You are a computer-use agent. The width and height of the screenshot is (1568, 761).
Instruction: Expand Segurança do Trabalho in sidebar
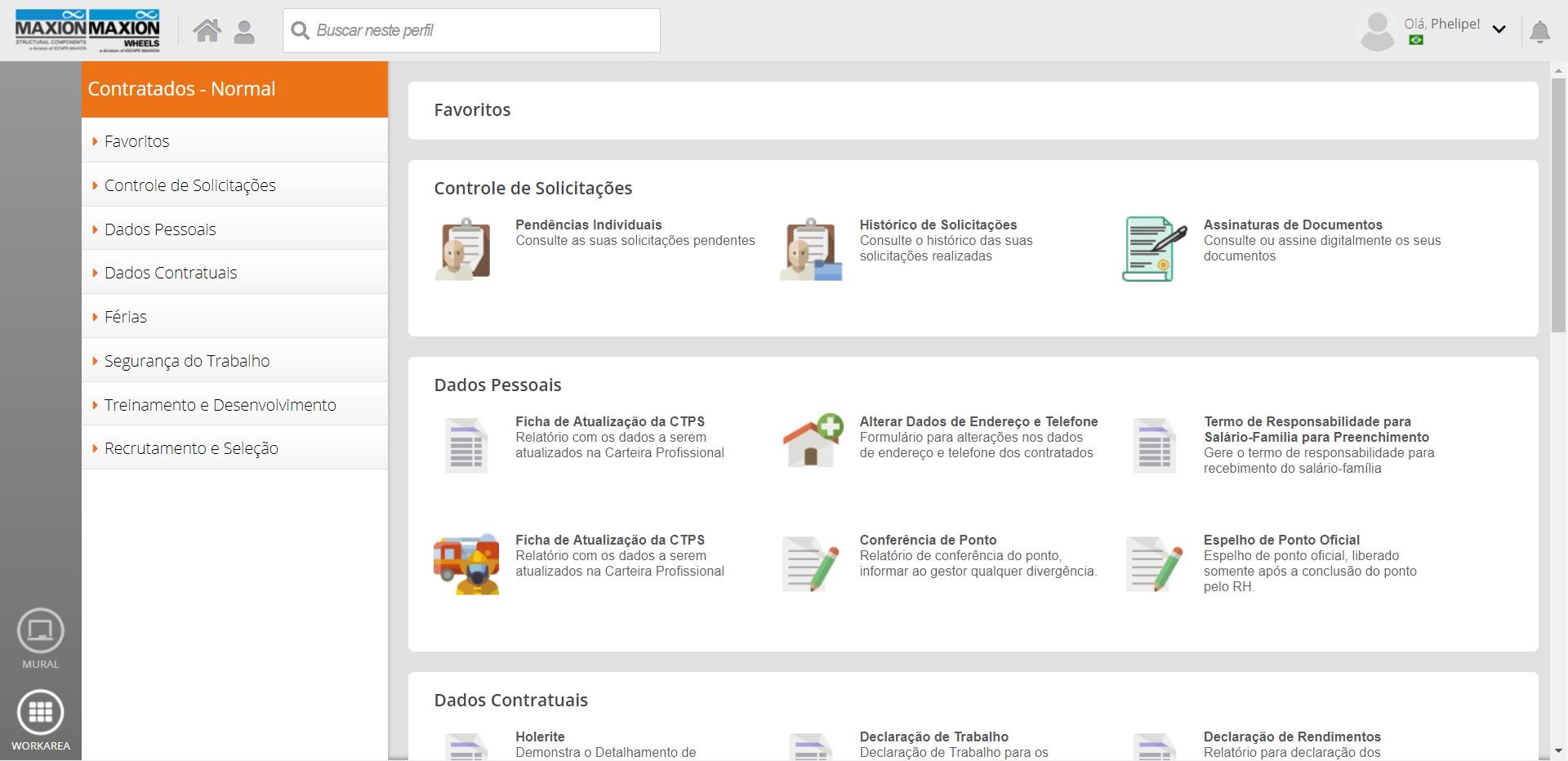coord(234,361)
